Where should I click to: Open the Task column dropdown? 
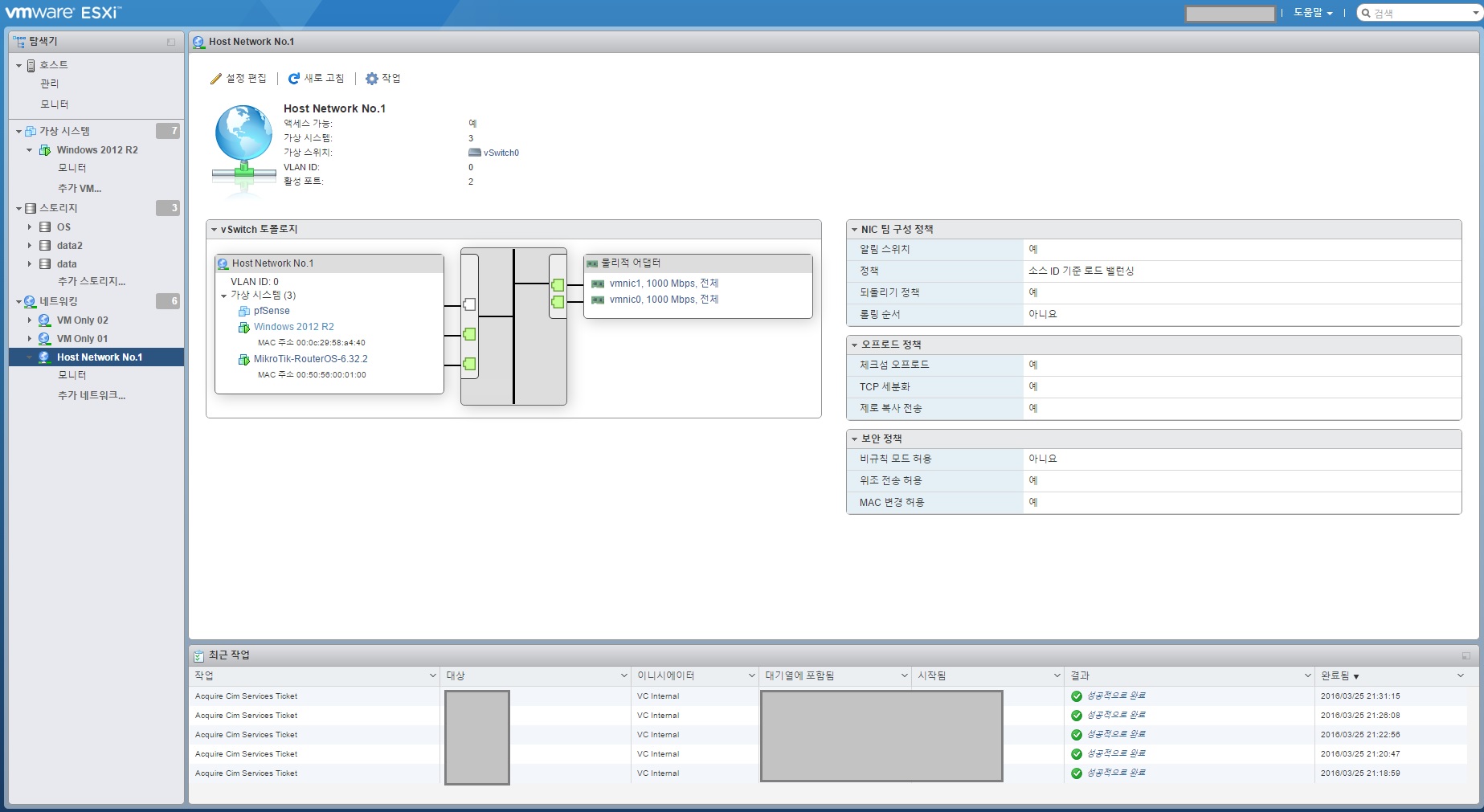click(x=433, y=676)
